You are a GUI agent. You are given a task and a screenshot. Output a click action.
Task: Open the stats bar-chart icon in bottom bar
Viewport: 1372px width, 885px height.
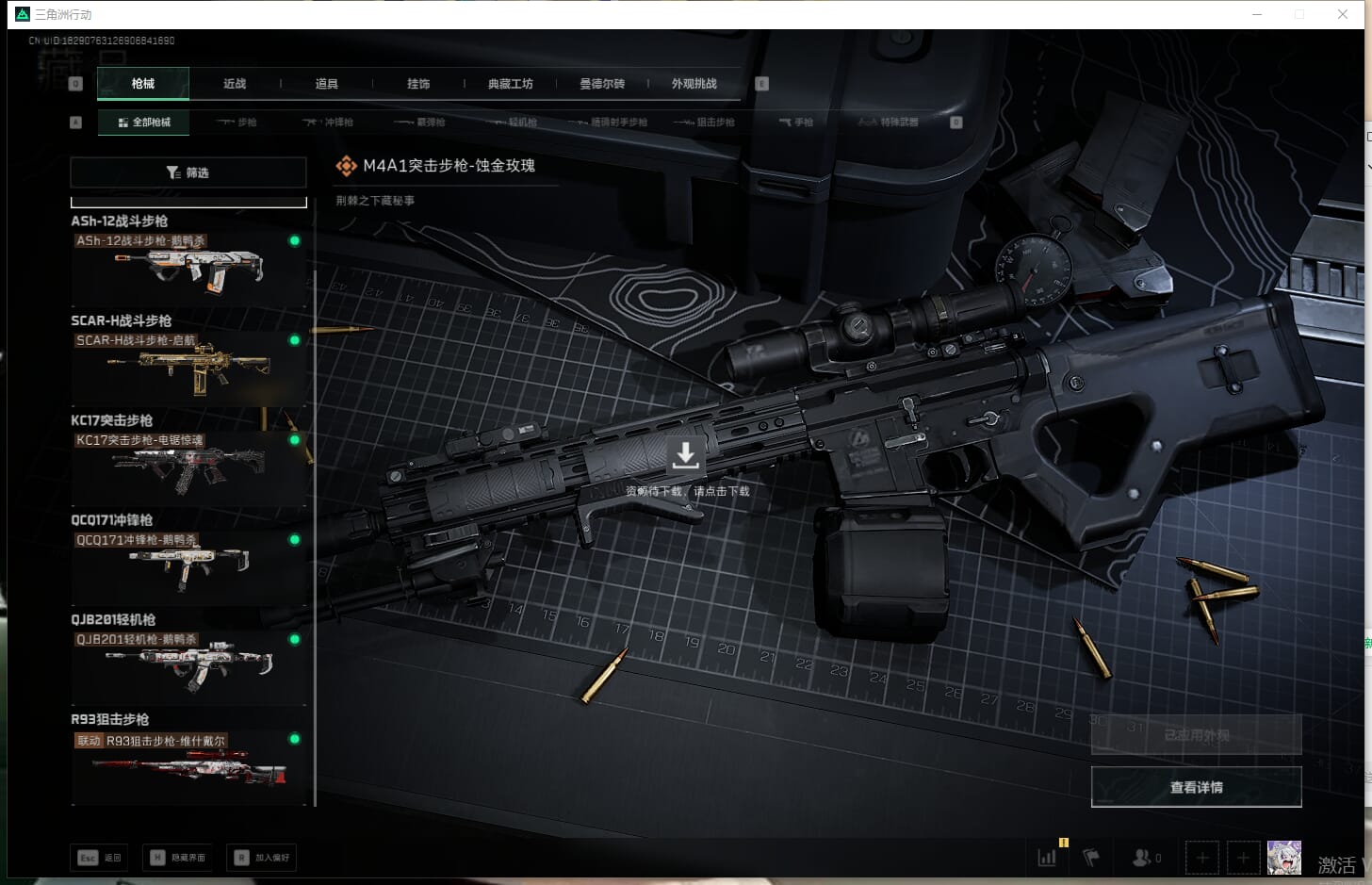[x=1047, y=857]
